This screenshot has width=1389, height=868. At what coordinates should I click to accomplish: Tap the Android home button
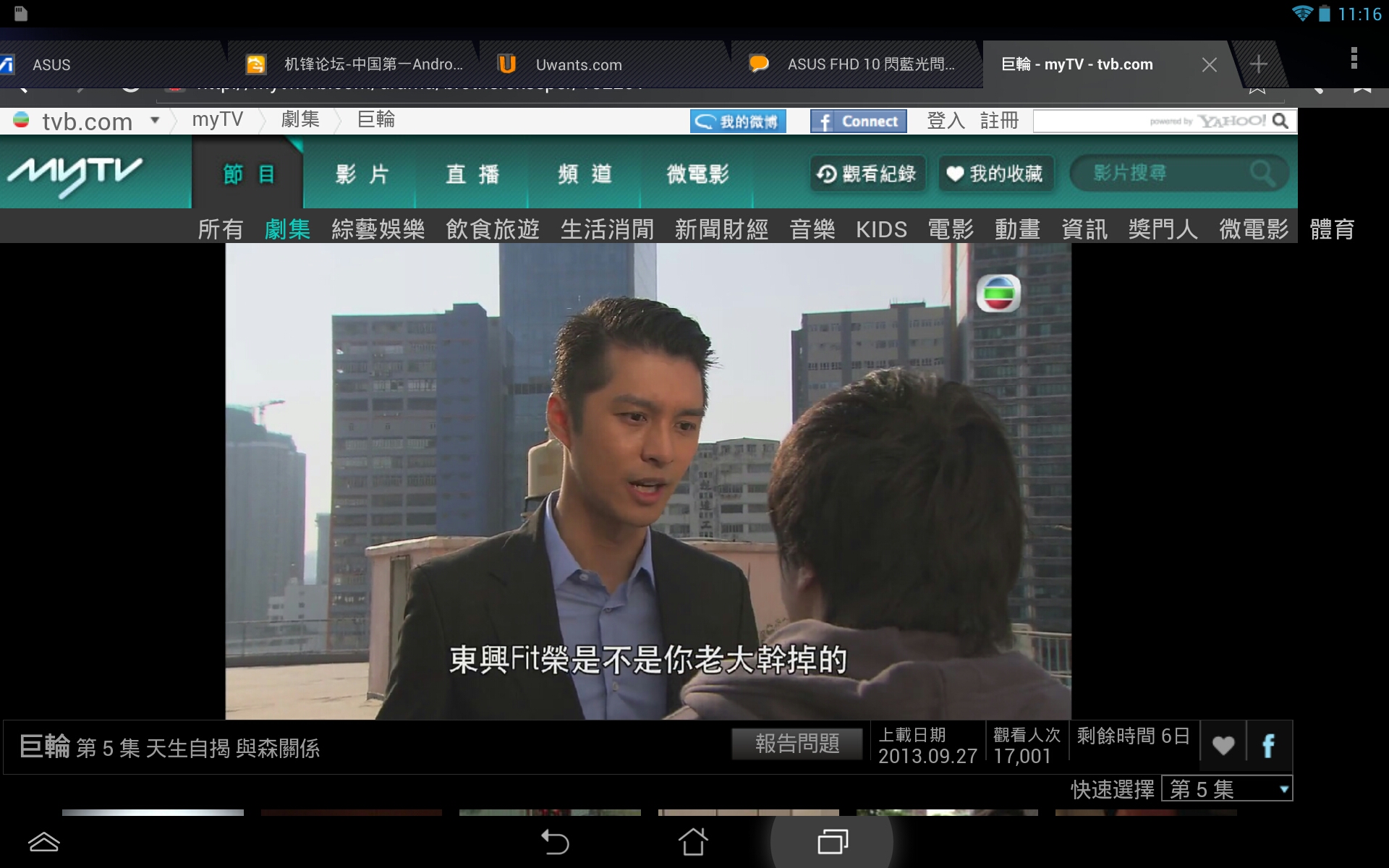[x=693, y=841]
